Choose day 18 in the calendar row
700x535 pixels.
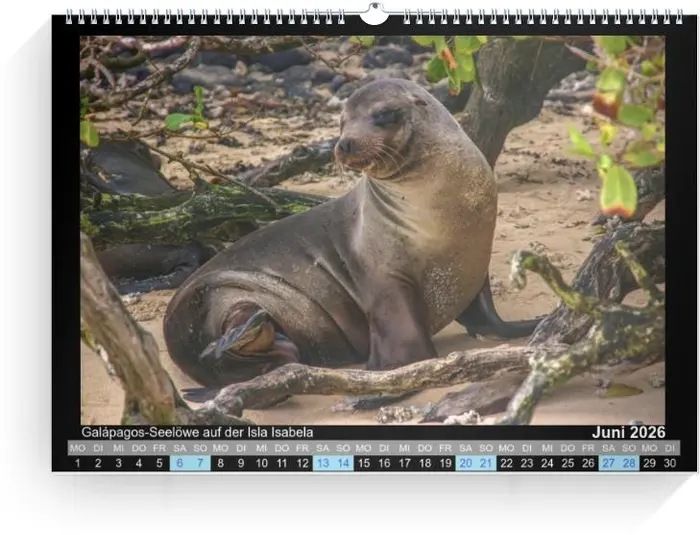click(x=425, y=463)
